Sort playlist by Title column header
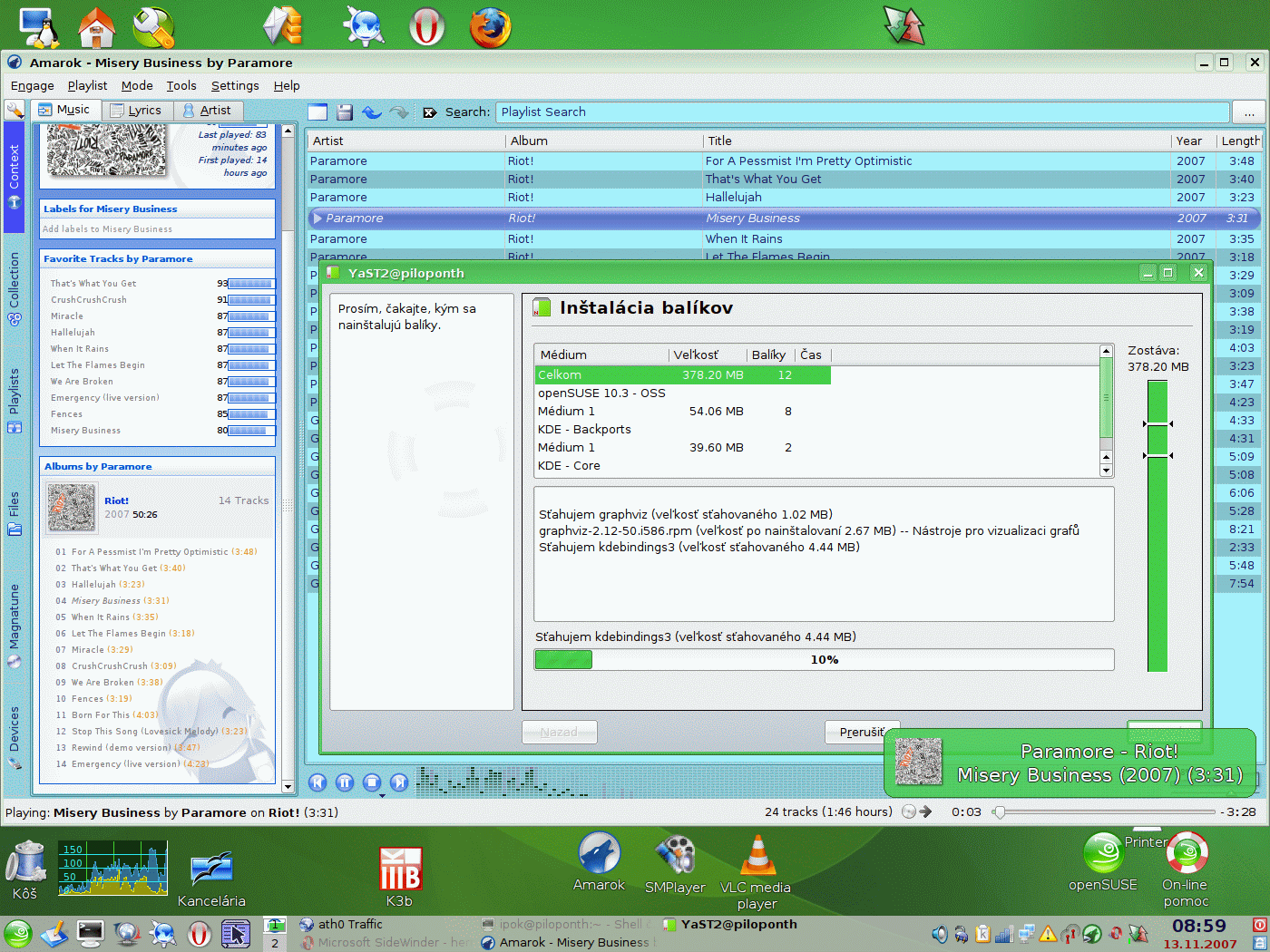This screenshot has width=1270, height=952. pos(937,141)
